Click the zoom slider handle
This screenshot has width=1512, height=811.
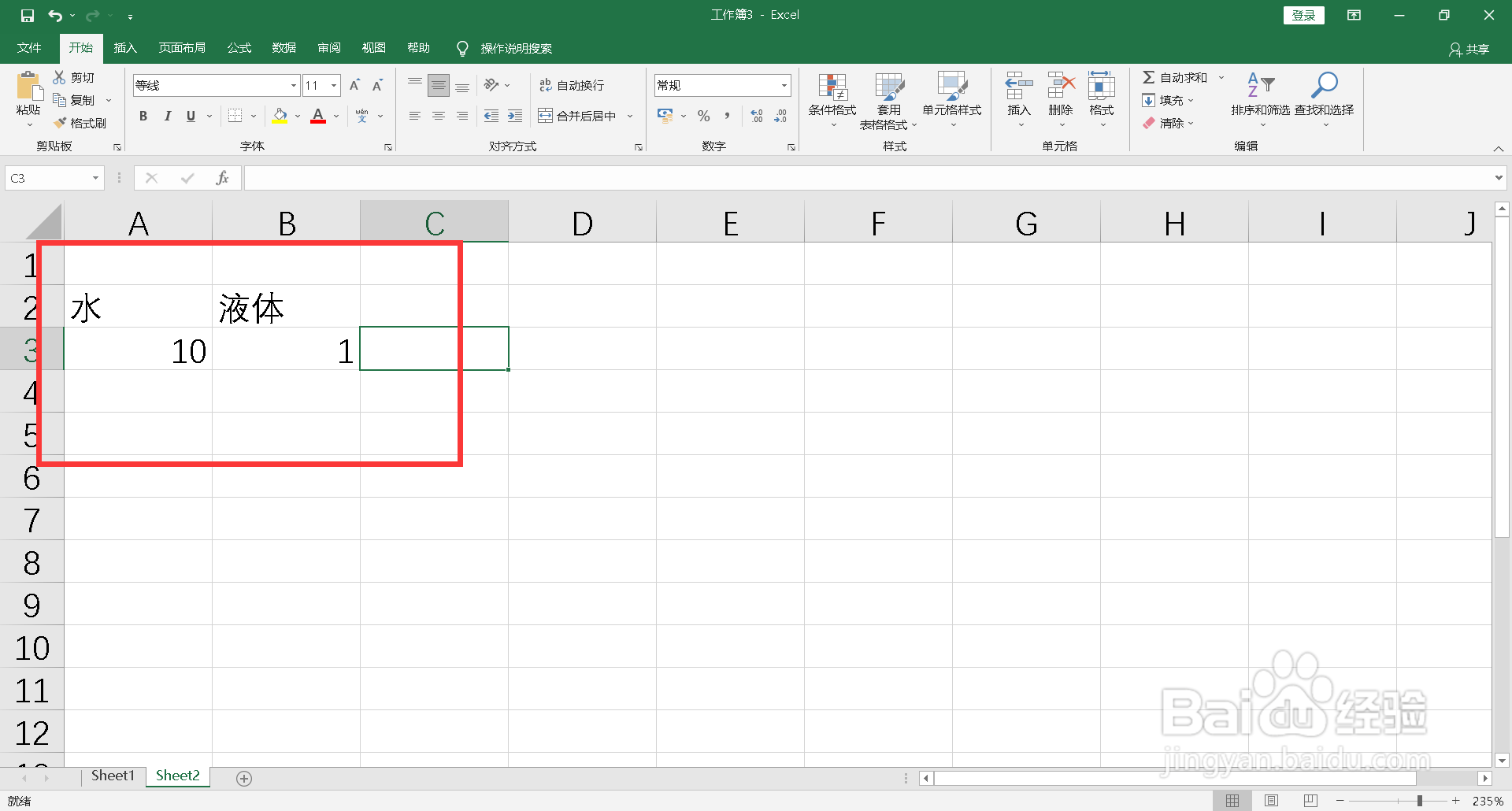(1420, 801)
